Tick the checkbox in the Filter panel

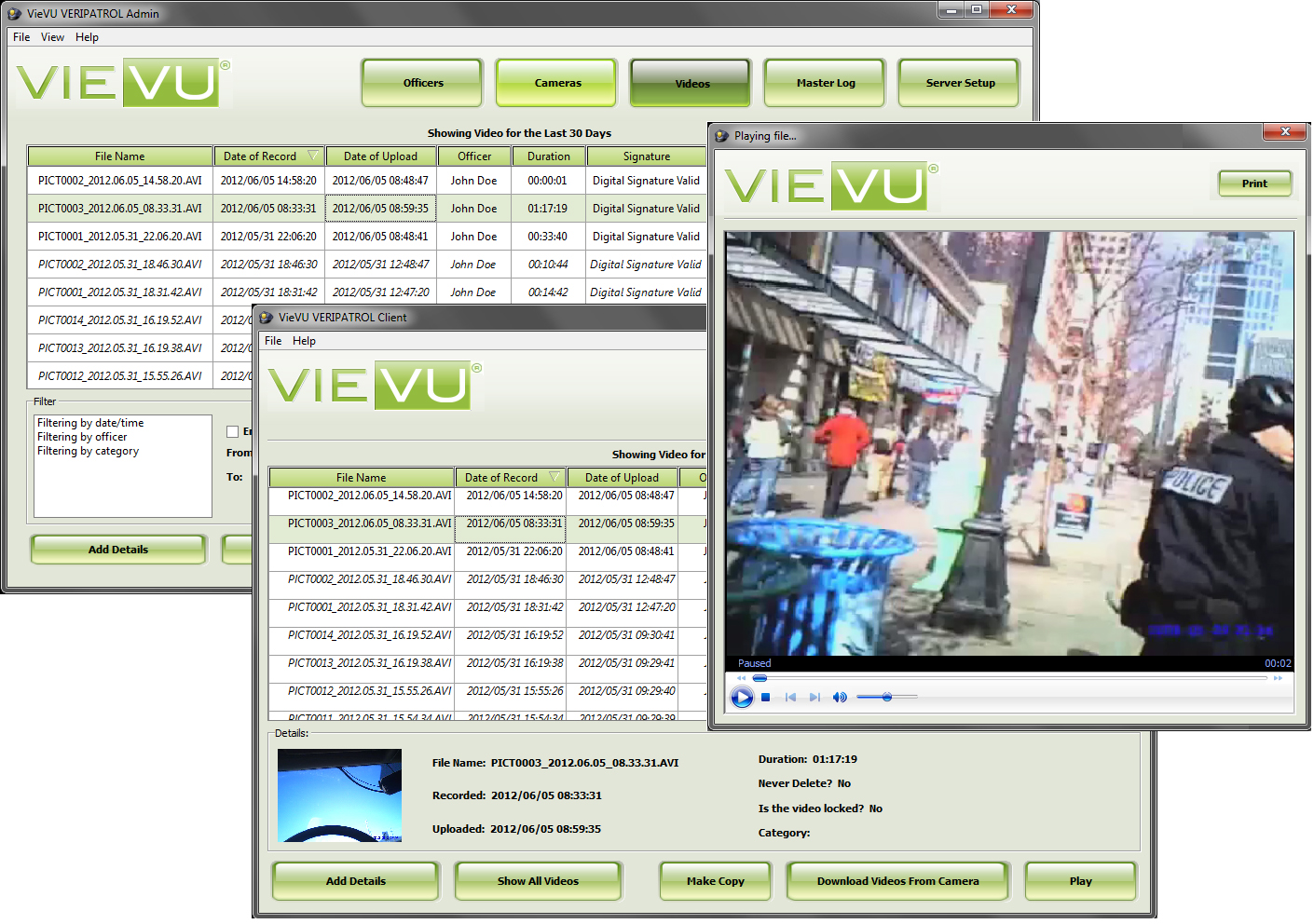coord(233,431)
